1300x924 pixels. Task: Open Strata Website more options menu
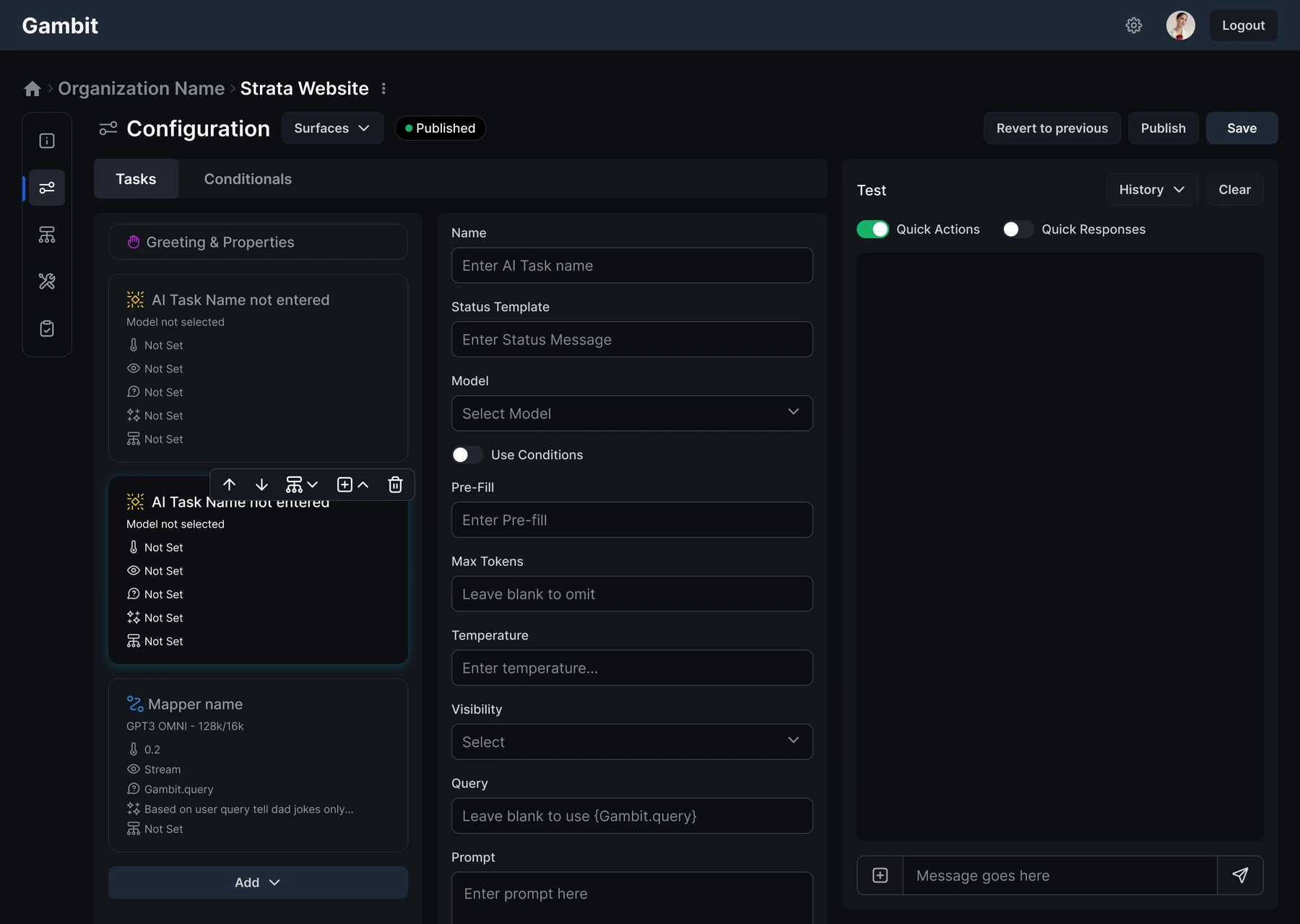(x=383, y=88)
